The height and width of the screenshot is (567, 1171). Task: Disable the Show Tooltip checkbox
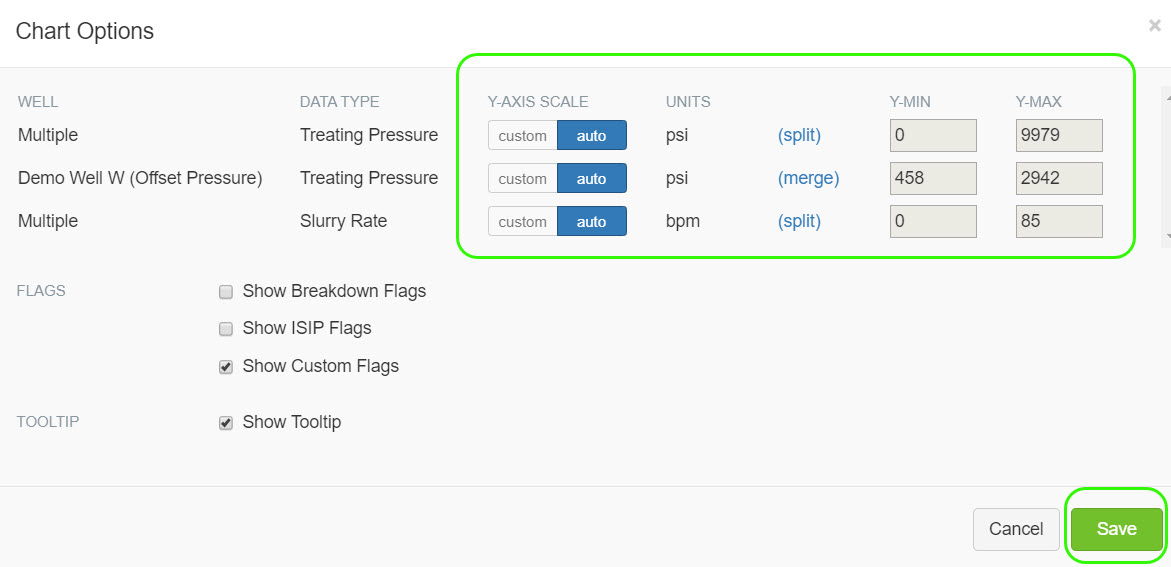click(226, 423)
